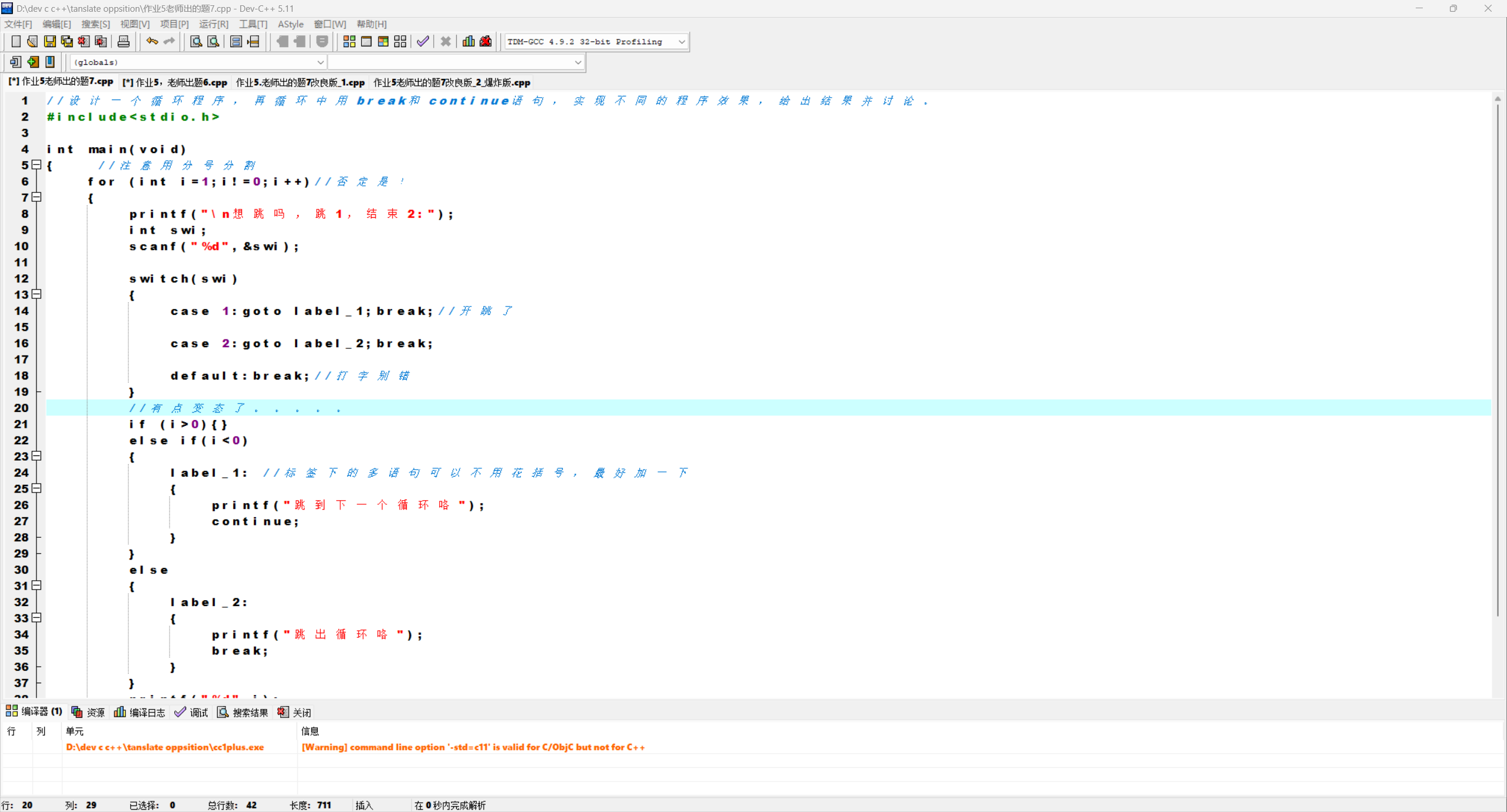Screen dimensions: 1507x812
Task: Collapse the switch block at line 13
Action: click(36, 294)
